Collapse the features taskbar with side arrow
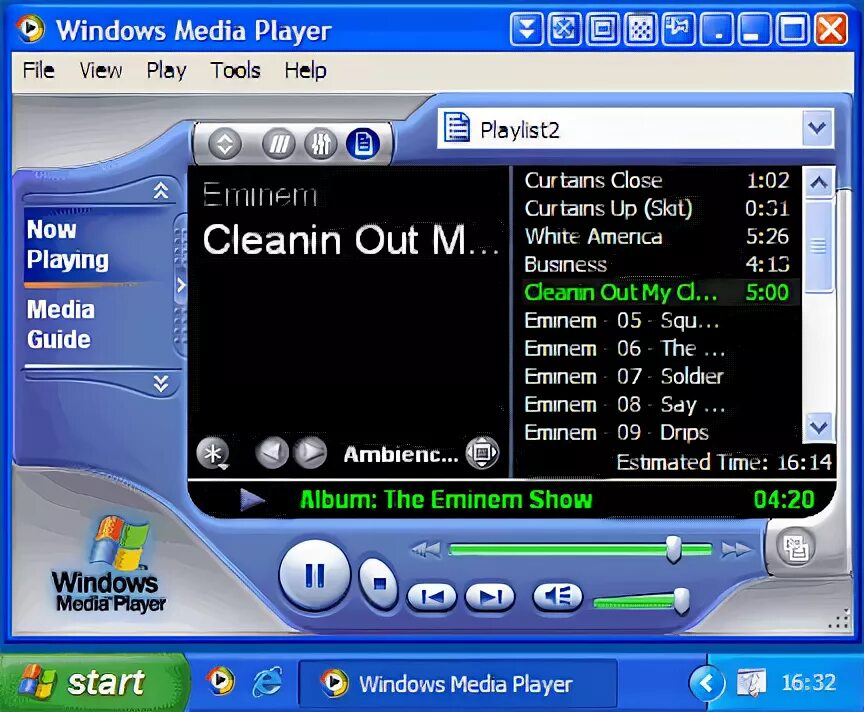Screen dimensions: 864x712 point(181,285)
